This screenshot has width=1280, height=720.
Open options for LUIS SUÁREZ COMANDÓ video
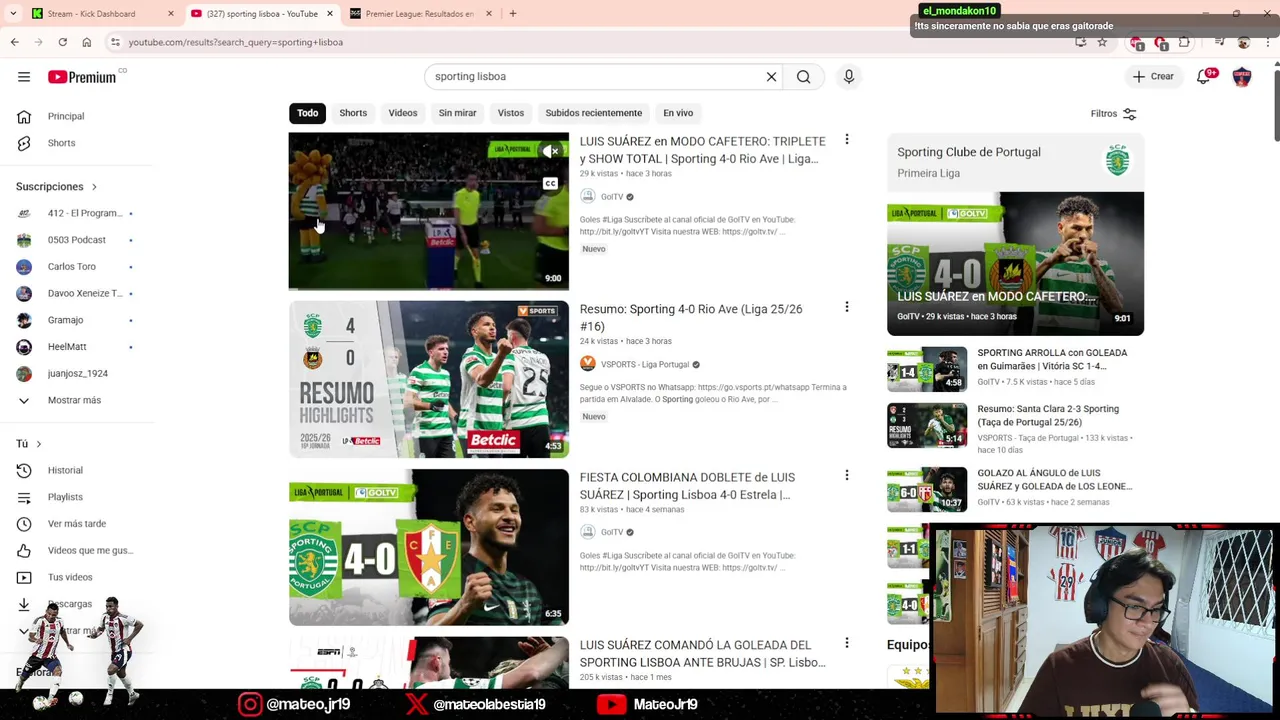(846, 643)
